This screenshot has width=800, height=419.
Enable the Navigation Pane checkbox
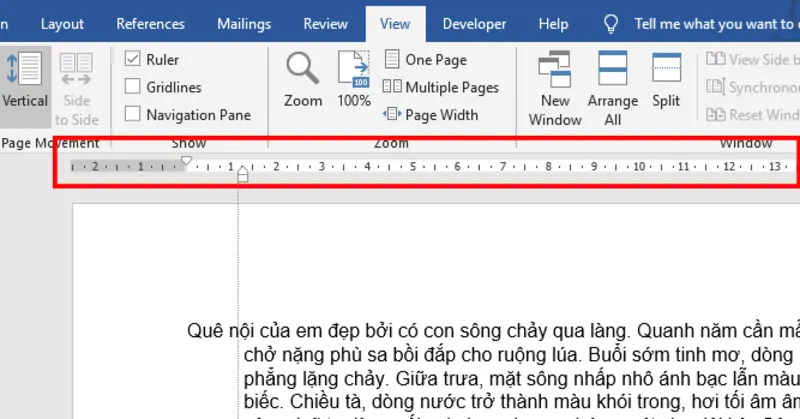coord(132,114)
